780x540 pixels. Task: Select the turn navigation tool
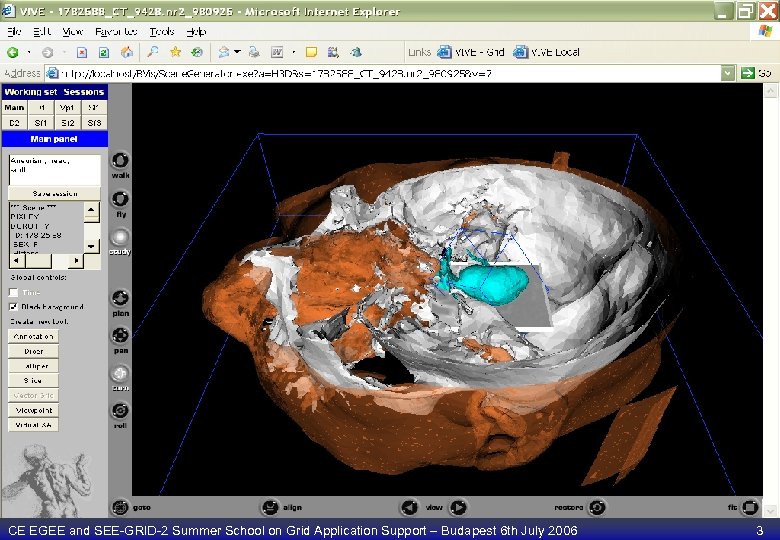pyautogui.click(x=120, y=373)
